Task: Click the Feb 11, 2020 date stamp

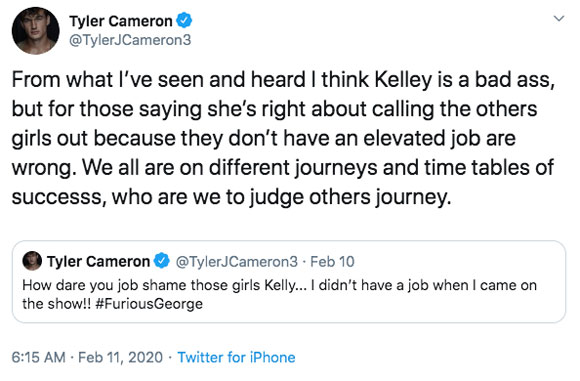Action: [121, 357]
